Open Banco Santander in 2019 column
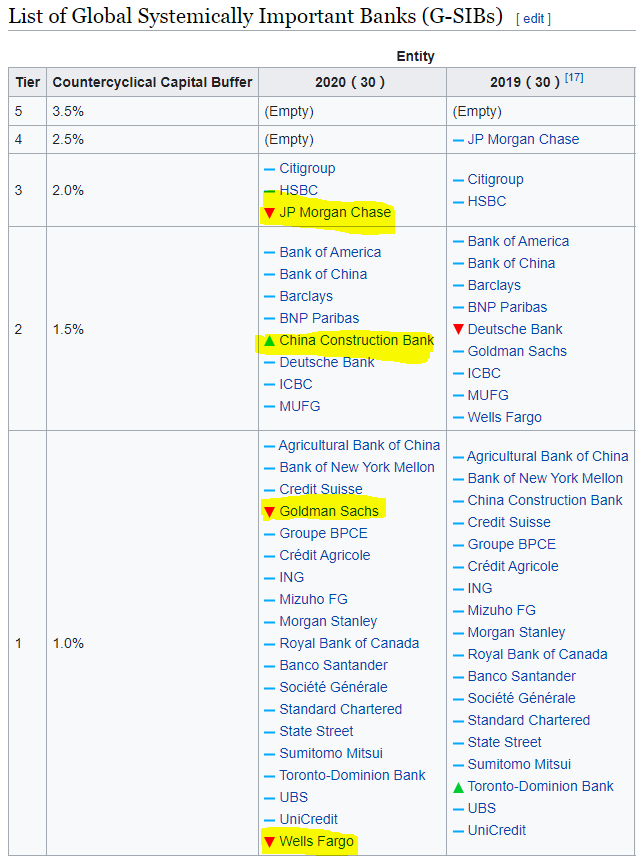 522,676
